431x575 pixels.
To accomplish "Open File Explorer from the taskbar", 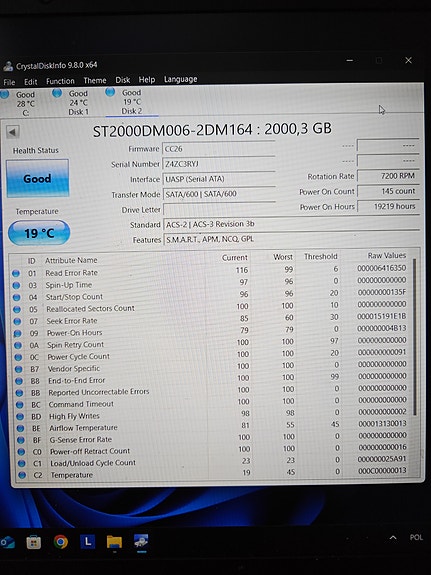I will pos(114,542).
